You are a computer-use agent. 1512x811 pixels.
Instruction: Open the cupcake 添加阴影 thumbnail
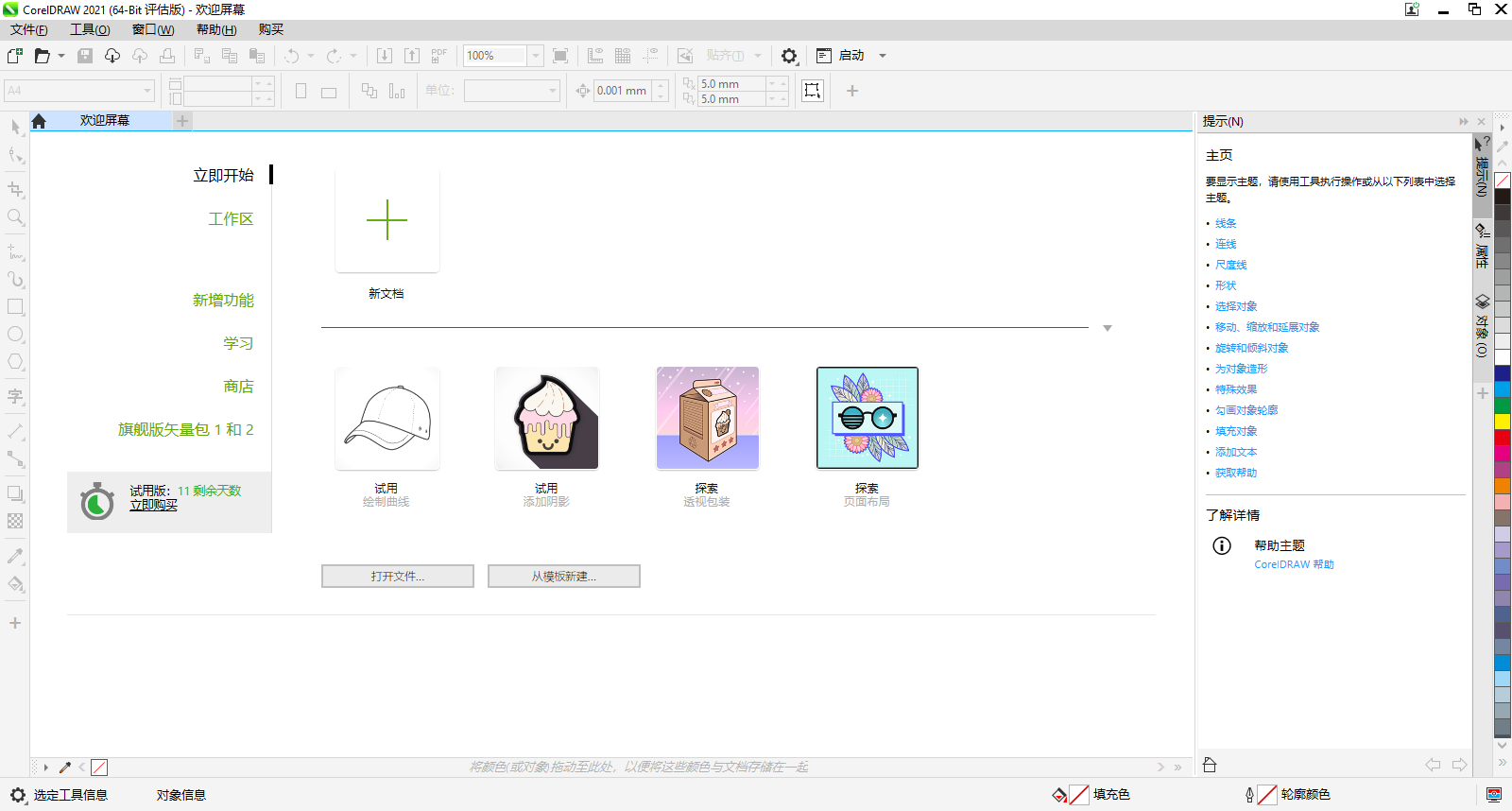(x=546, y=418)
